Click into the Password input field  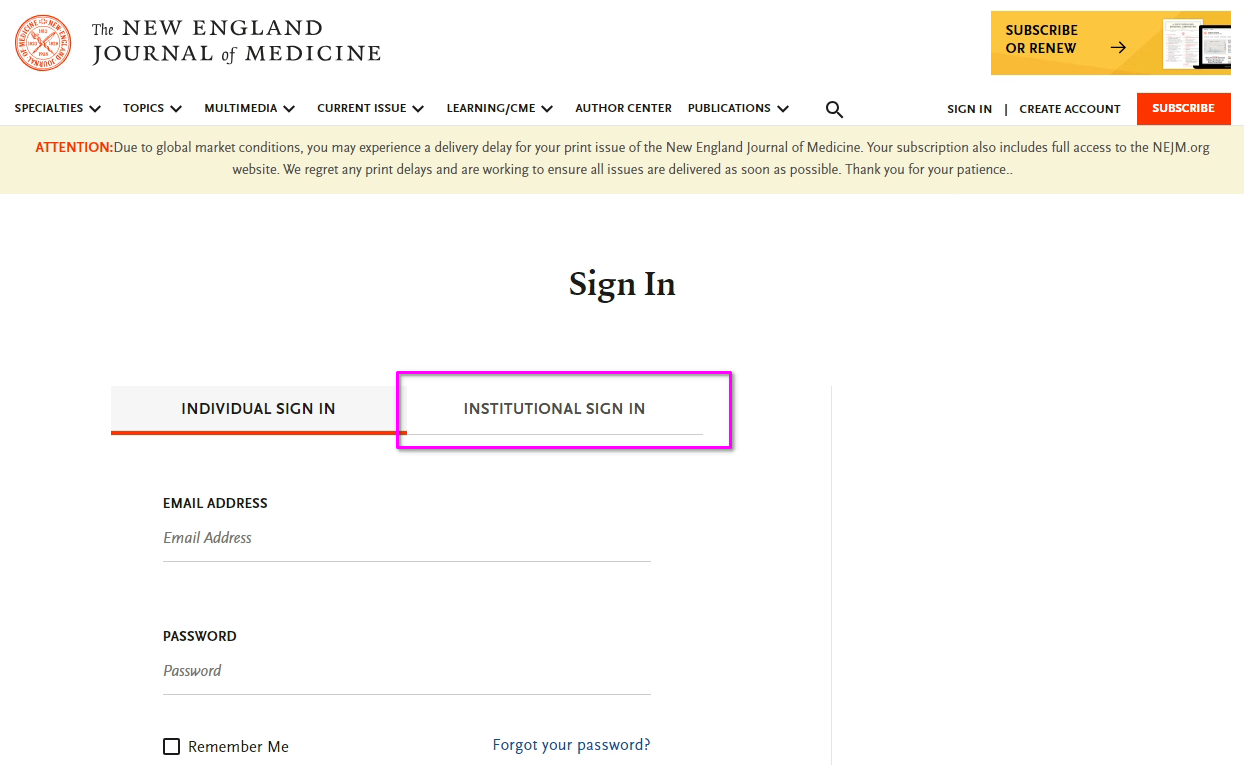pyautogui.click(x=406, y=671)
